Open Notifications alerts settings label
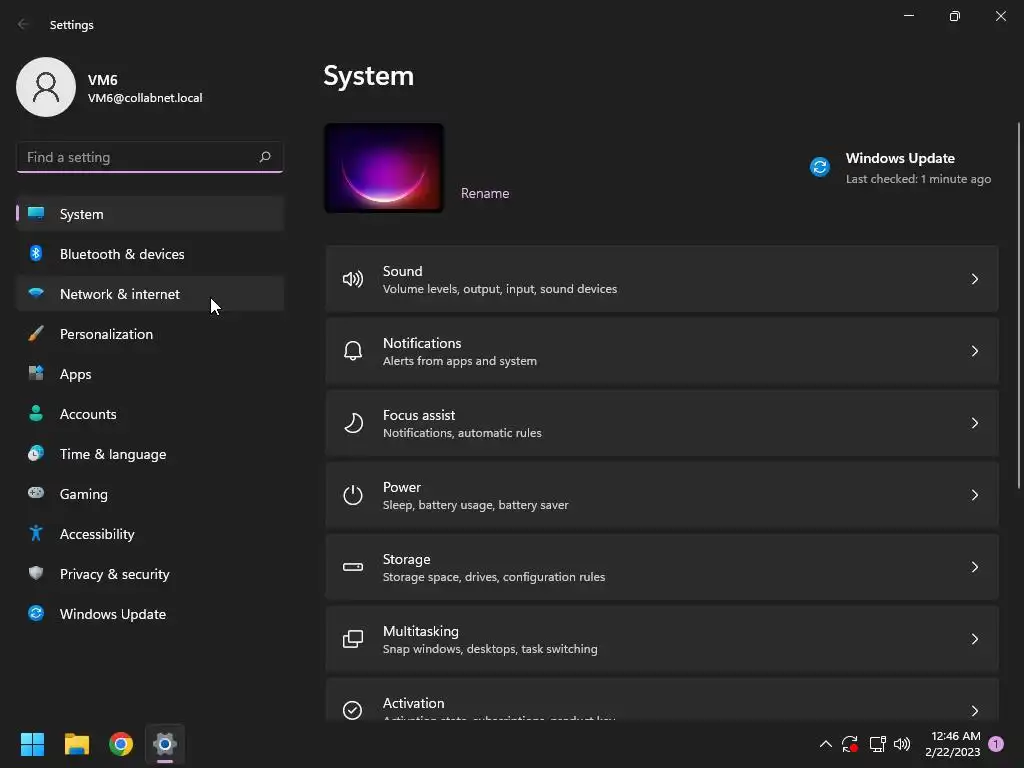1024x768 pixels. tap(460, 360)
